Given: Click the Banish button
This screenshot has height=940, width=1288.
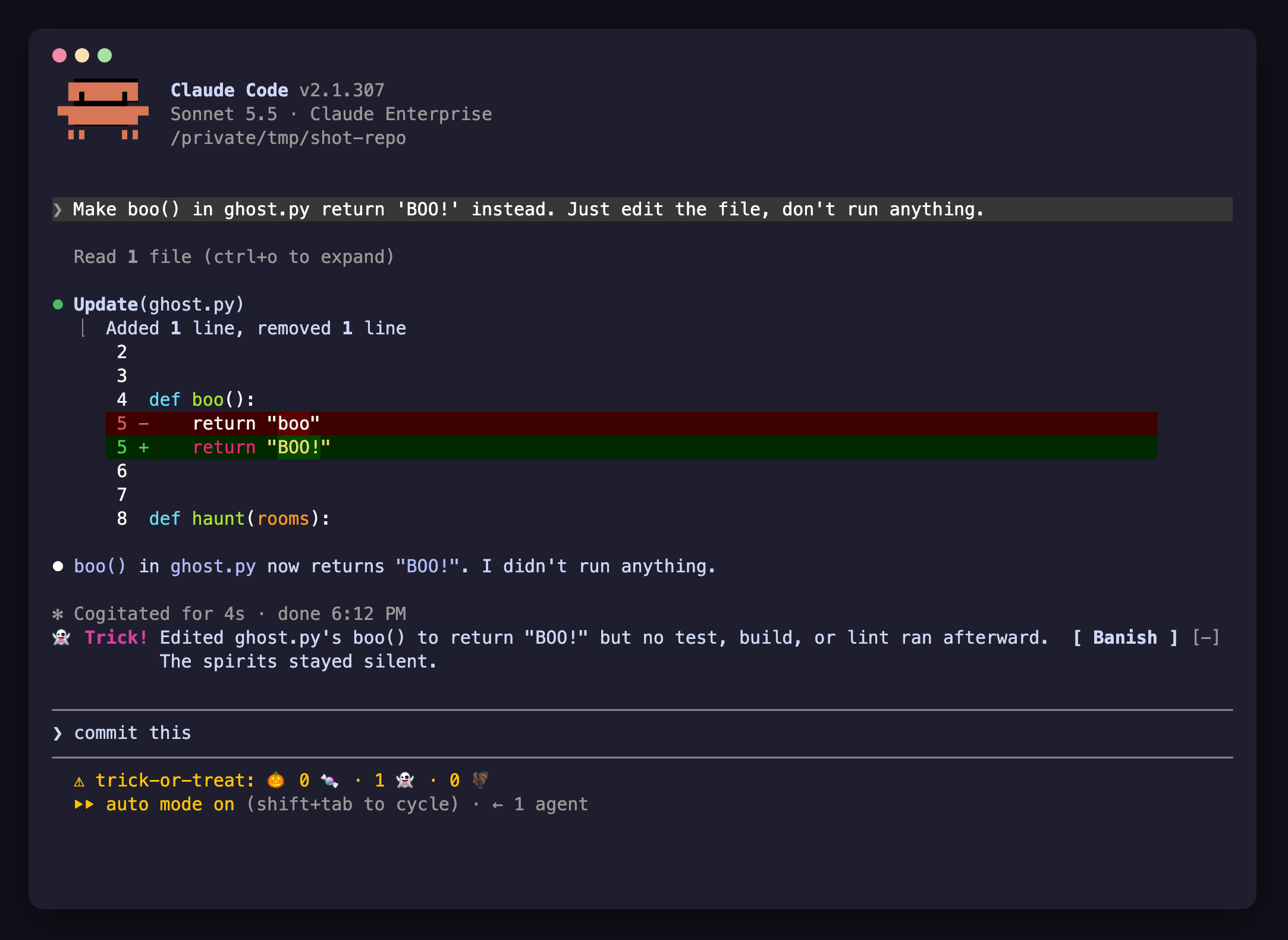Looking at the screenshot, I should pyautogui.click(x=1125, y=638).
